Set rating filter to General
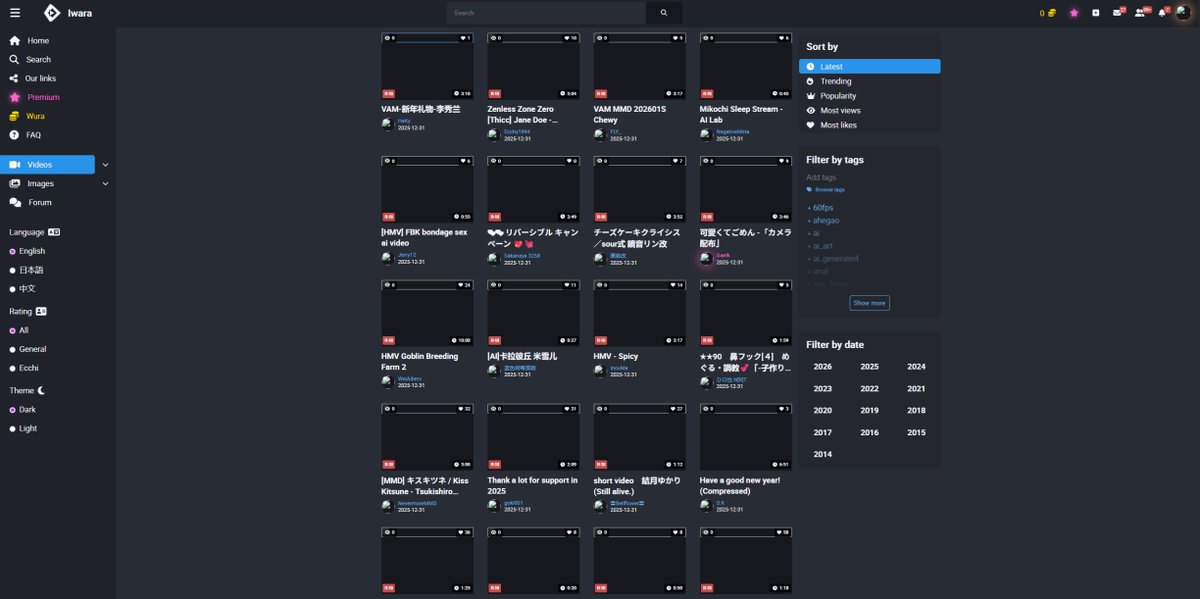1200x599 pixels. pyautogui.click(x=28, y=349)
